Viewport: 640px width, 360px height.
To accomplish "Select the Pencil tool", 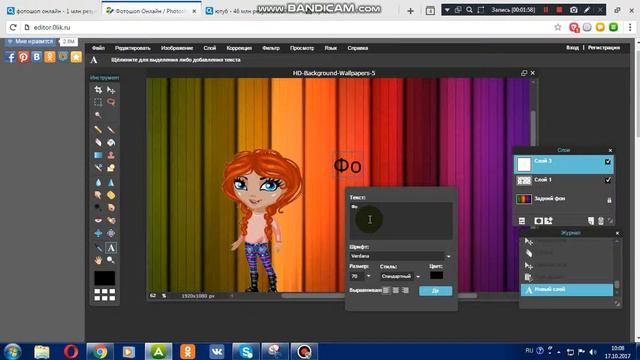I will pos(98,130).
